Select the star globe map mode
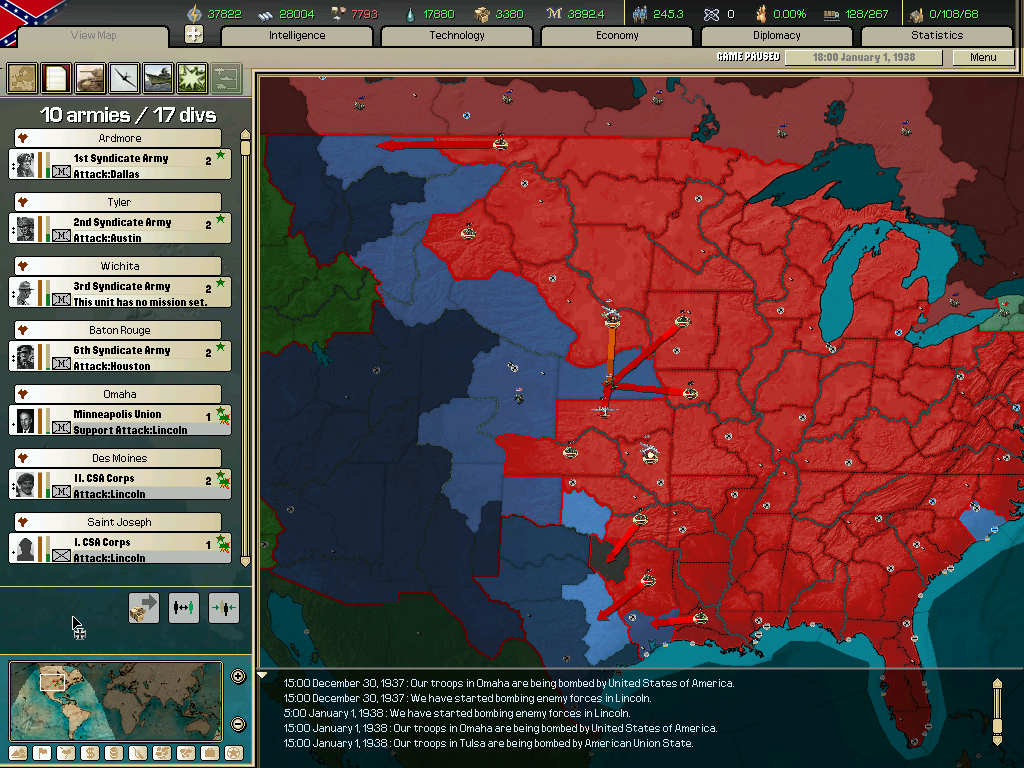 click(x=234, y=753)
